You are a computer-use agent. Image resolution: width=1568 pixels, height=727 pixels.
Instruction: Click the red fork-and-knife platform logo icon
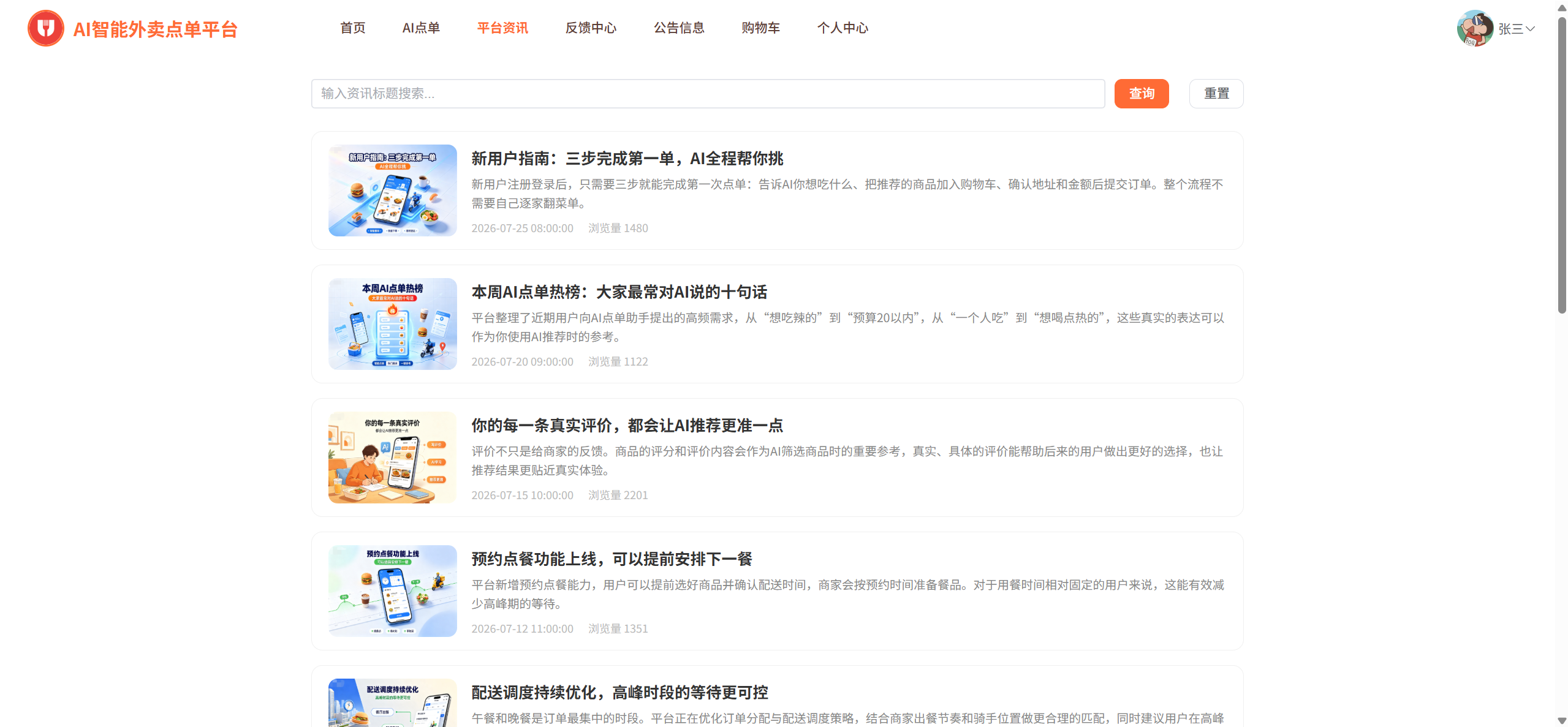46,28
